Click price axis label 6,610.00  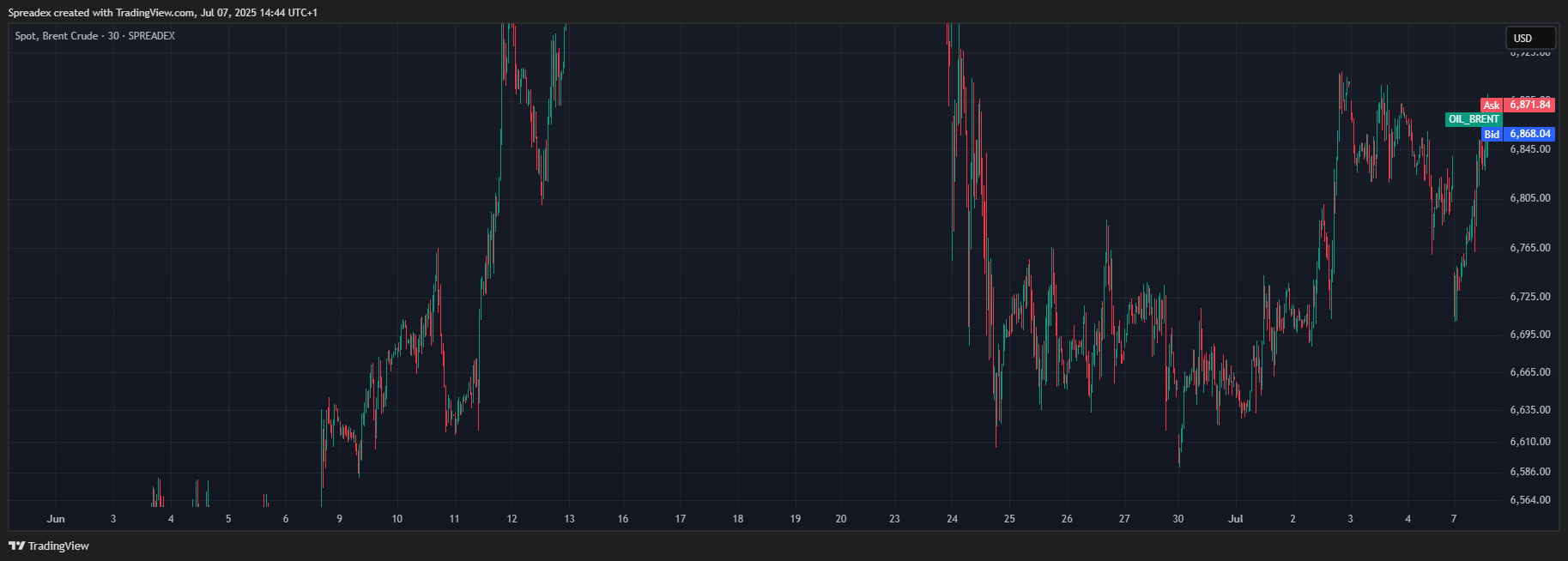1529,442
